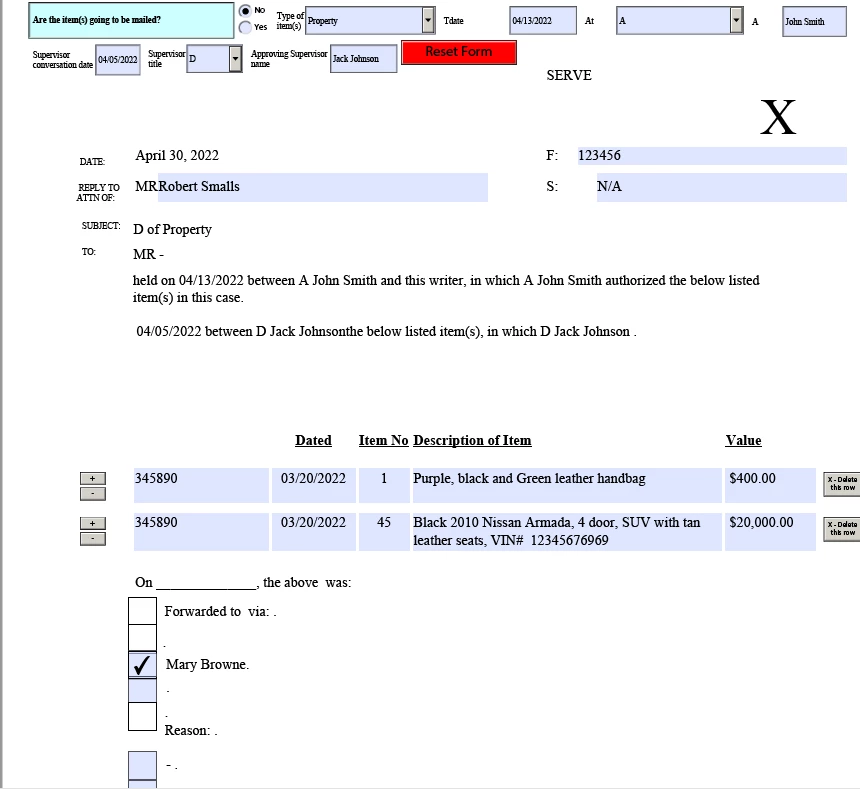The height and width of the screenshot is (789, 860).
Task: Add a row with plus on handbag row
Action: click(x=93, y=478)
